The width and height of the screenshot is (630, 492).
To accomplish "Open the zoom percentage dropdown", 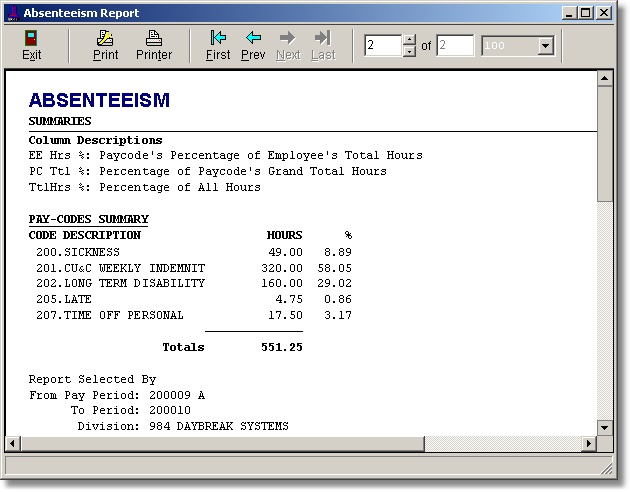I will click(545, 46).
